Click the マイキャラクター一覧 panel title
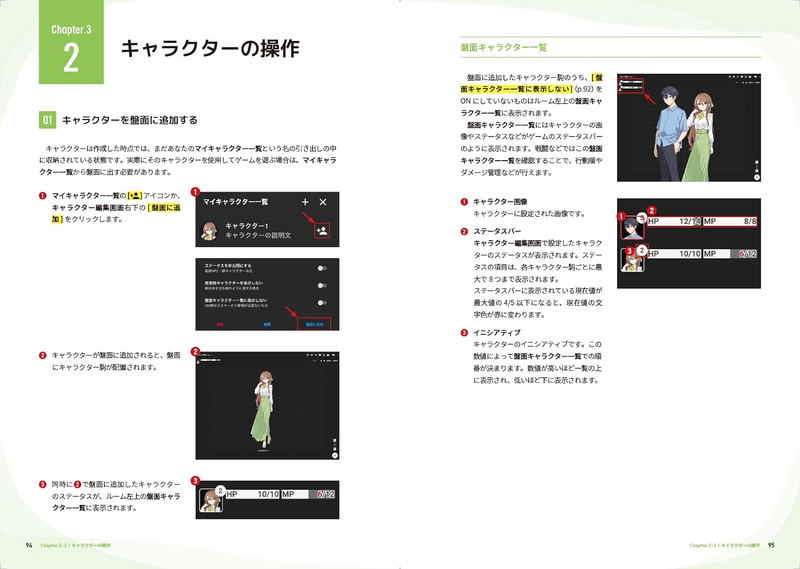Image resolution: width=800 pixels, height=569 pixels. (x=235, y=202)
